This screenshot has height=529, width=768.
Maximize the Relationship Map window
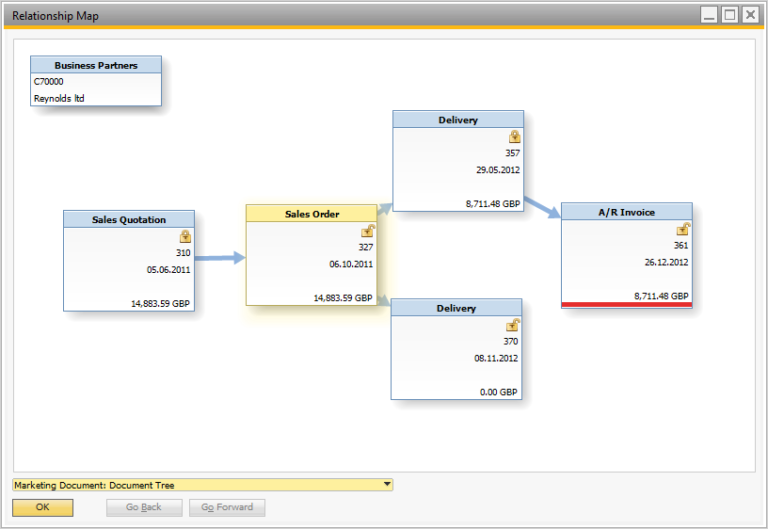[729, 15]
